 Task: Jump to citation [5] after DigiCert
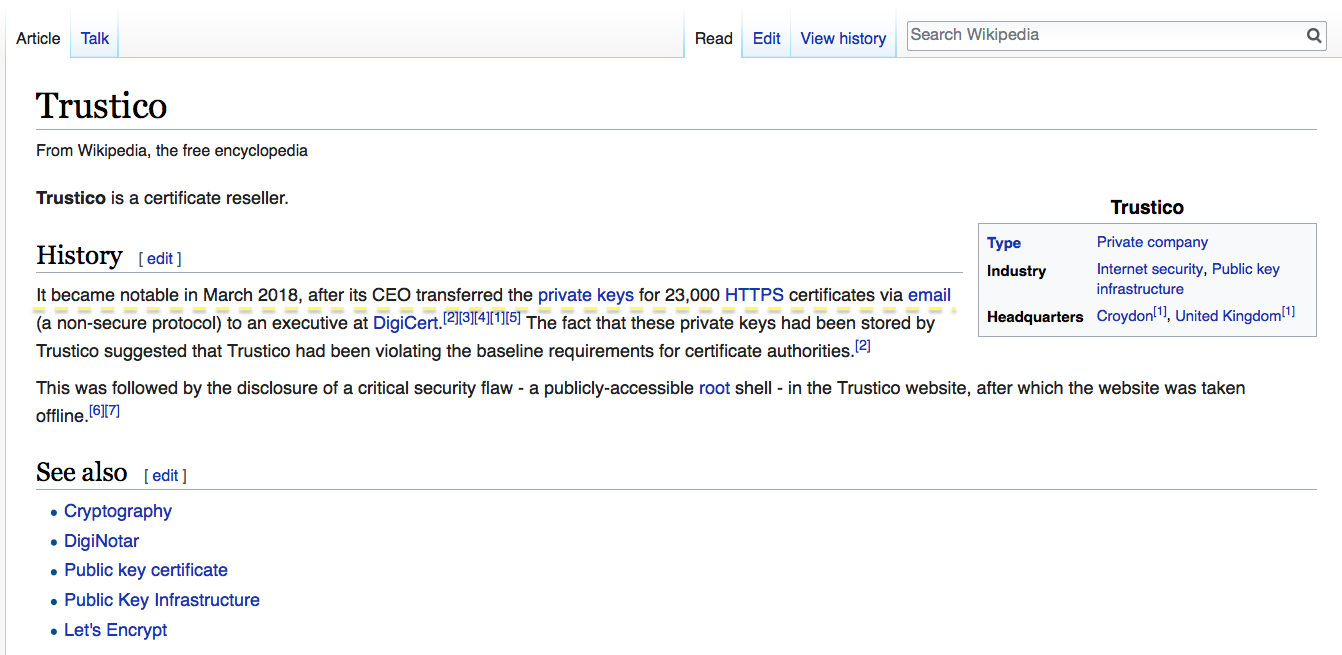[514, 318]
